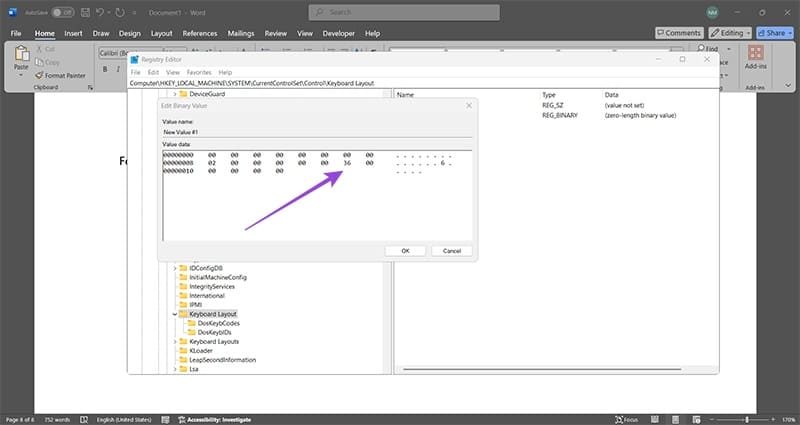800x425 pixels.
Task: Click the Cut scissors icon
Action: point(40,49)
